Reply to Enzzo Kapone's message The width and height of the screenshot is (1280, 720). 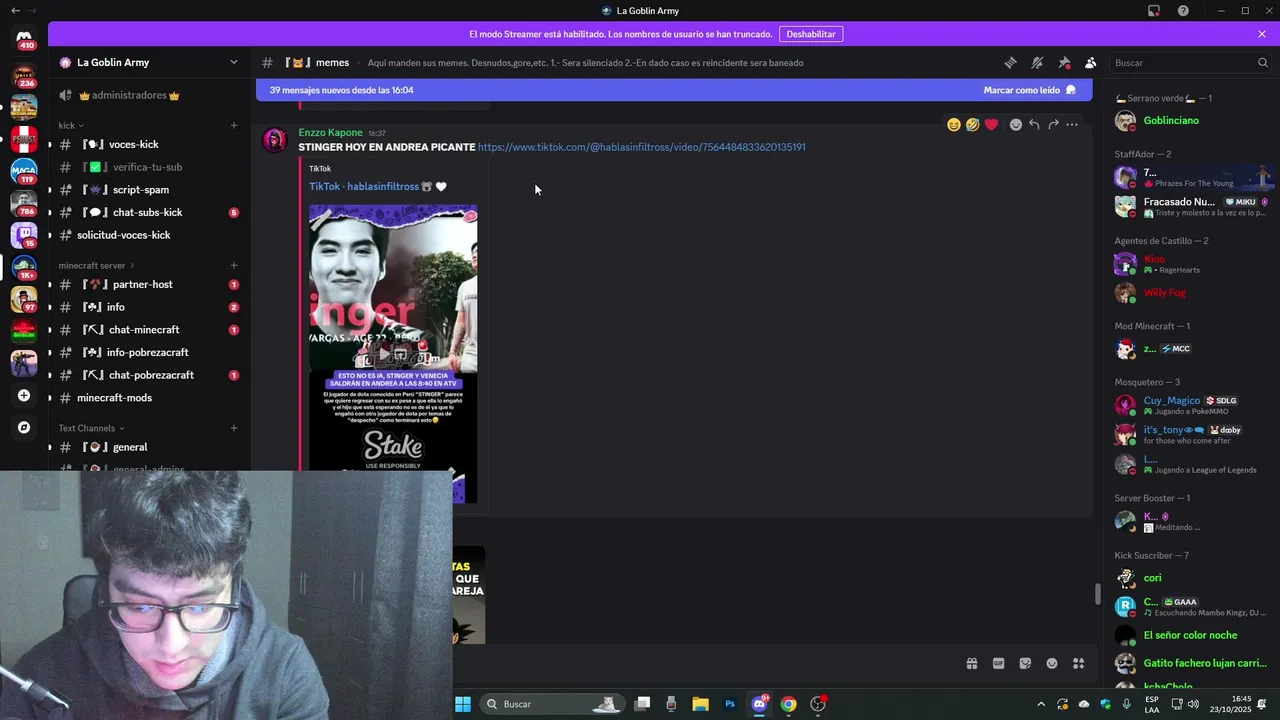(x=1034, y=125)
